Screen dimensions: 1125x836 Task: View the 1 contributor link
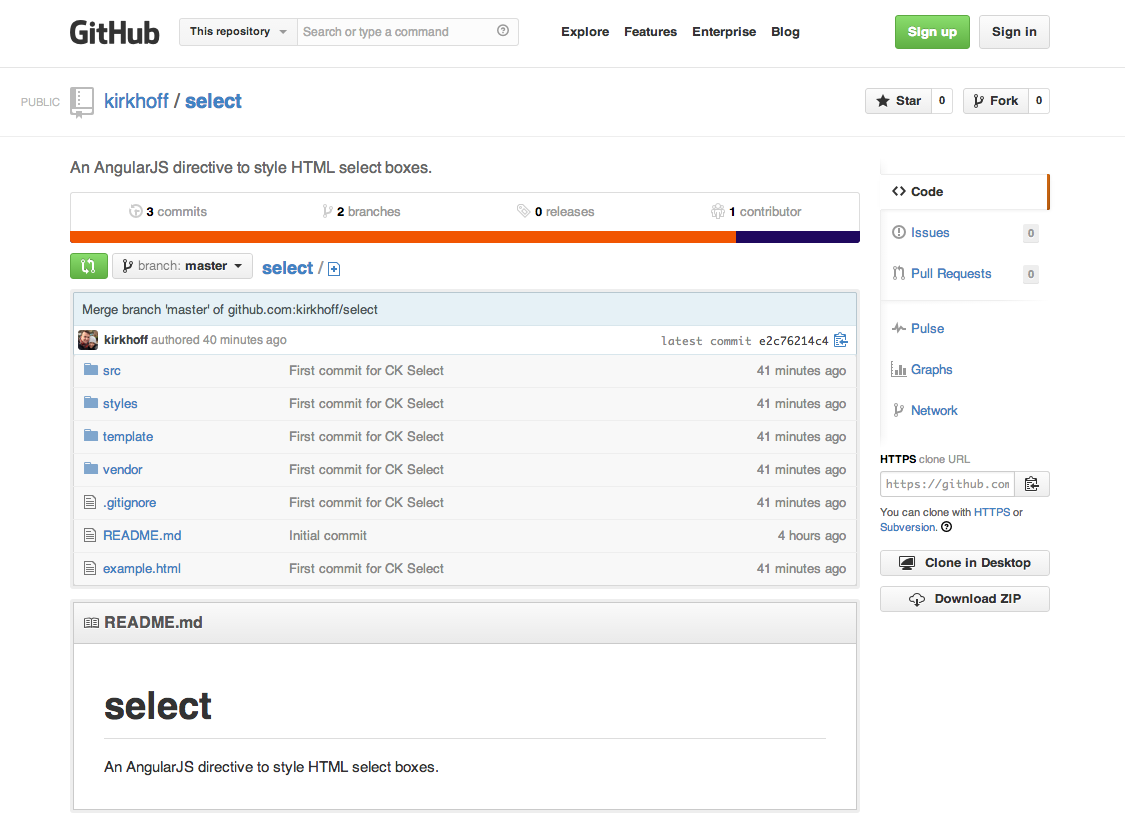[x=756, y=212]
